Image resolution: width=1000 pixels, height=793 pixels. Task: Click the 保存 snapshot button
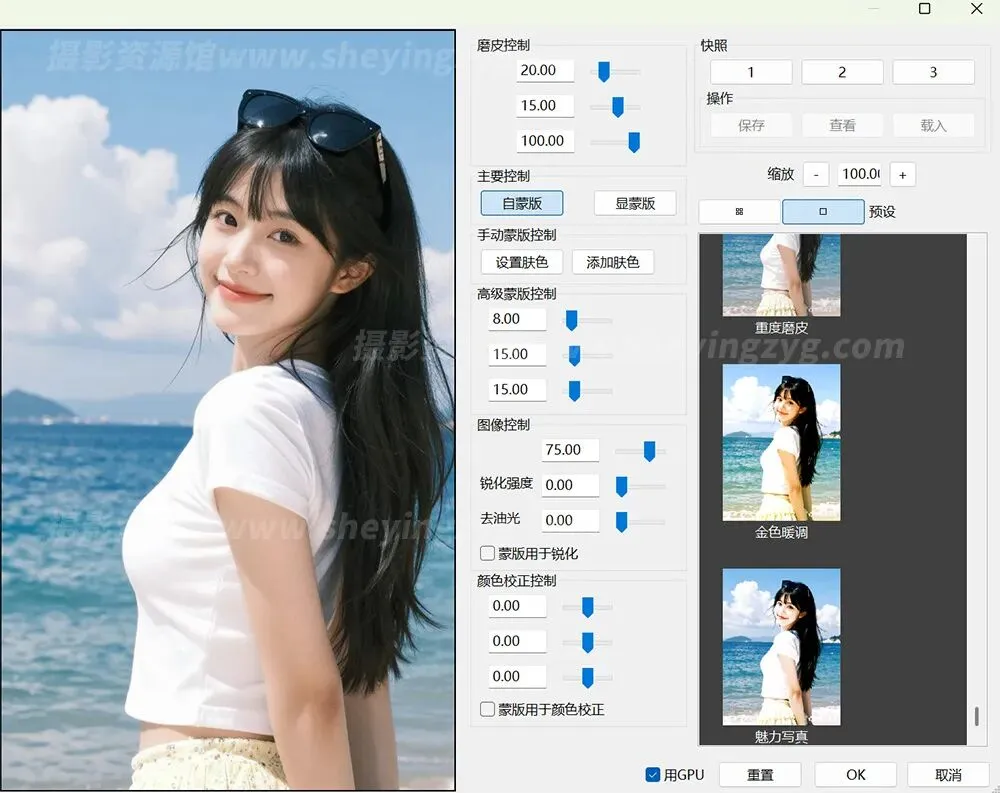coord(751,125)
